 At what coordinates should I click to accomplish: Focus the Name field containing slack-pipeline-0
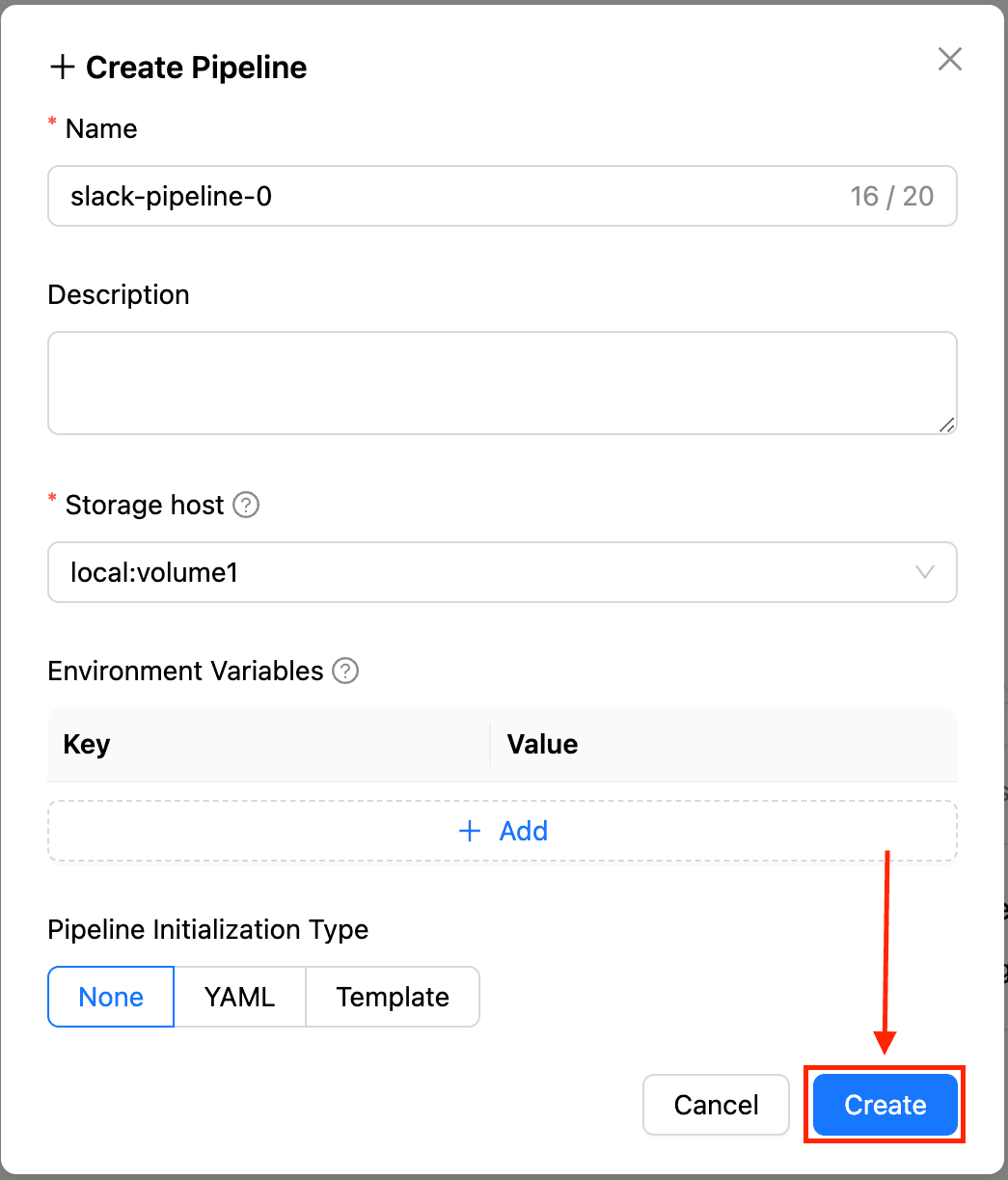coord(503,197)
